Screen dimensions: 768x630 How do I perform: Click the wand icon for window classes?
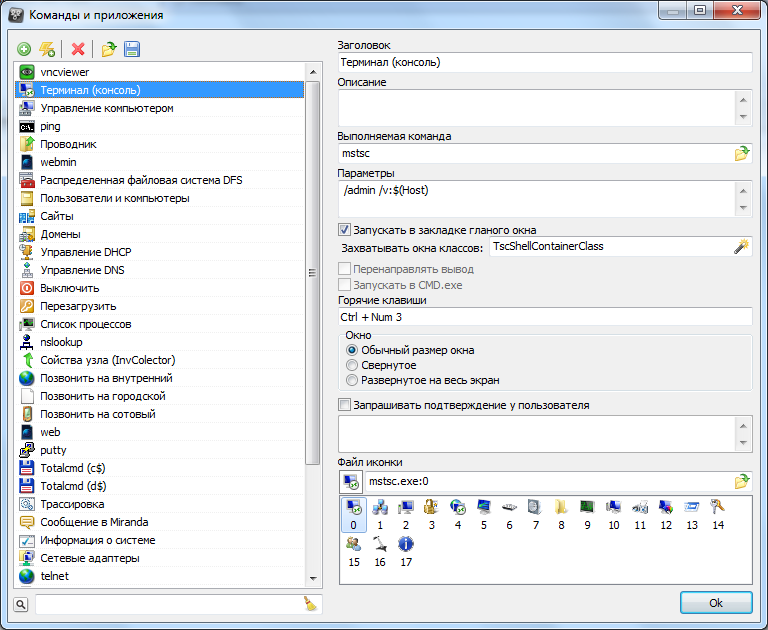coord(741,247)
